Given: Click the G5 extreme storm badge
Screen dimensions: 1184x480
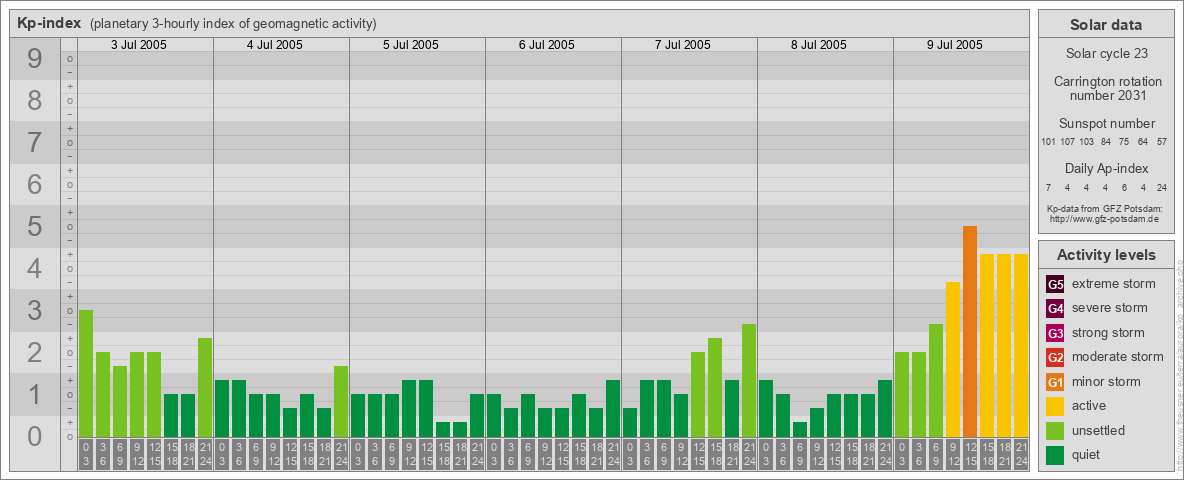Looking at the screenshot, I should [x=1055, y=285].
